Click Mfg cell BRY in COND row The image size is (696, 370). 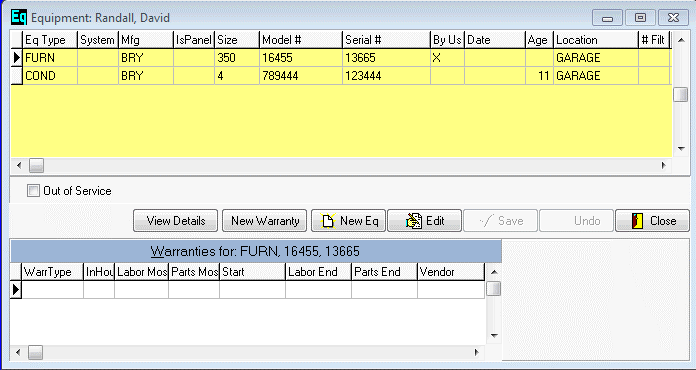(x=146, y=75)
